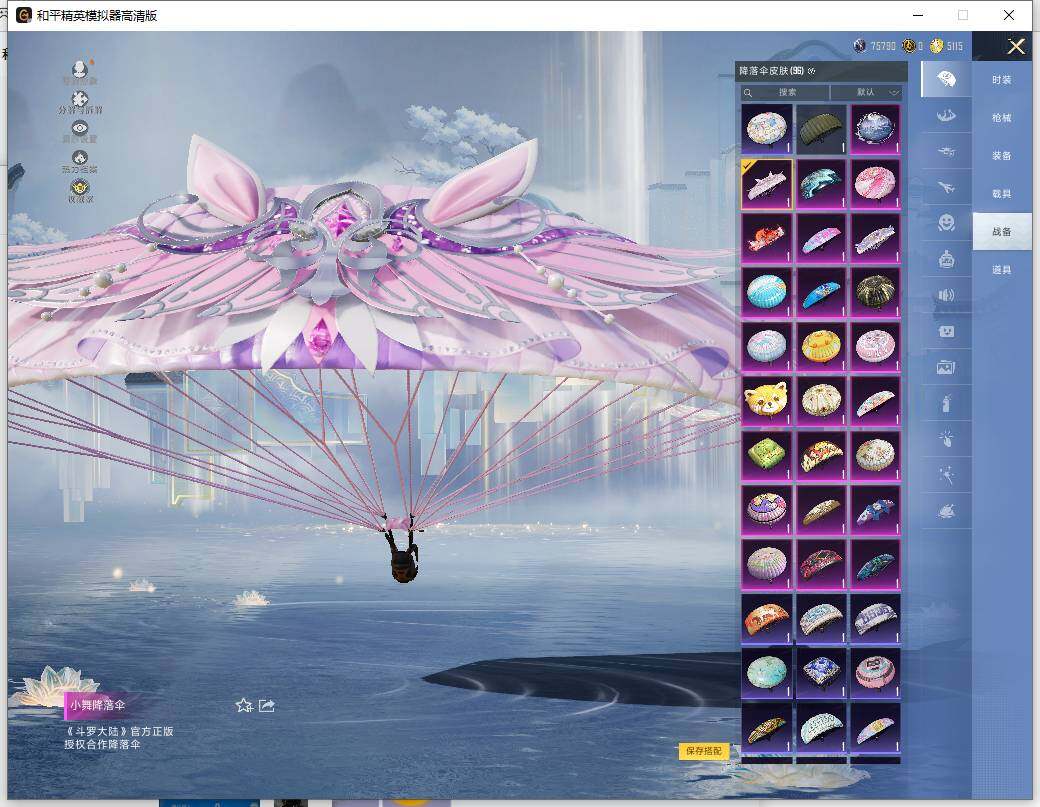Select the black and gold round parachute
Screen dimensions: 1040x807
click(876, 292)
